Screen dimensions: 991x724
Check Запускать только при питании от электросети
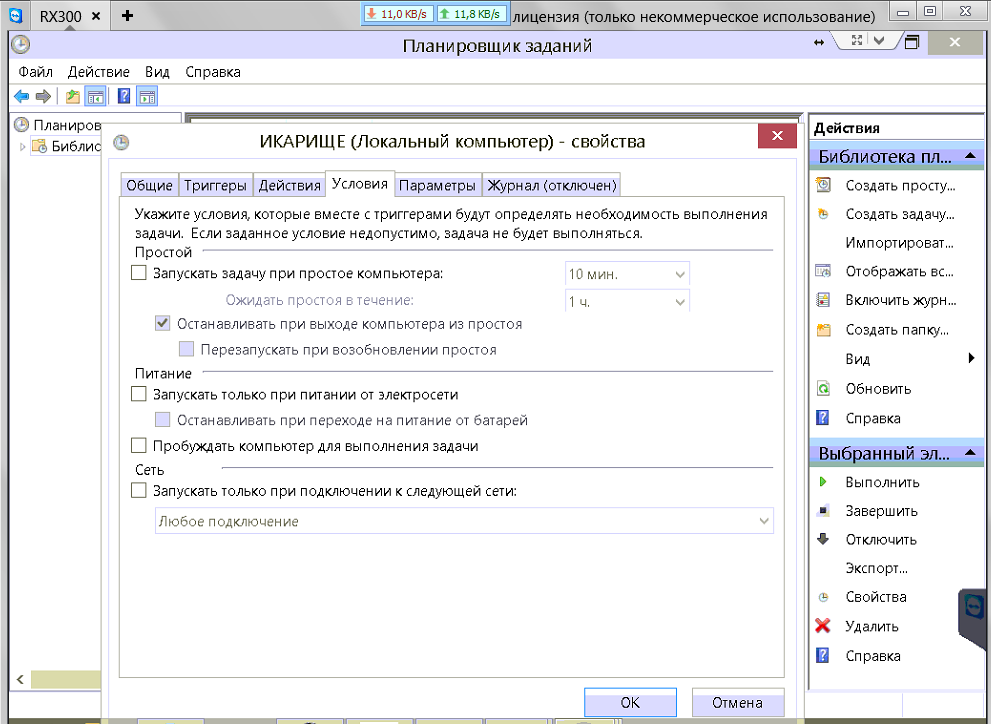coord(139,395)
